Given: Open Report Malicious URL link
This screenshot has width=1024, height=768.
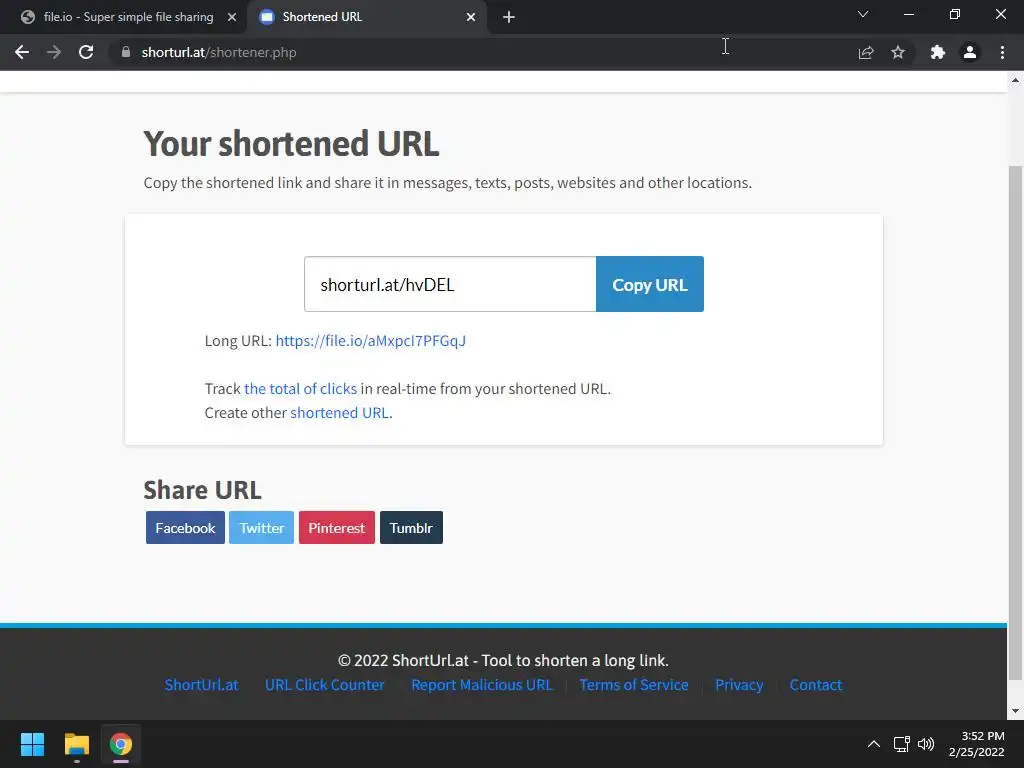Looking at the screenshot, I should [x=481, y=684].
